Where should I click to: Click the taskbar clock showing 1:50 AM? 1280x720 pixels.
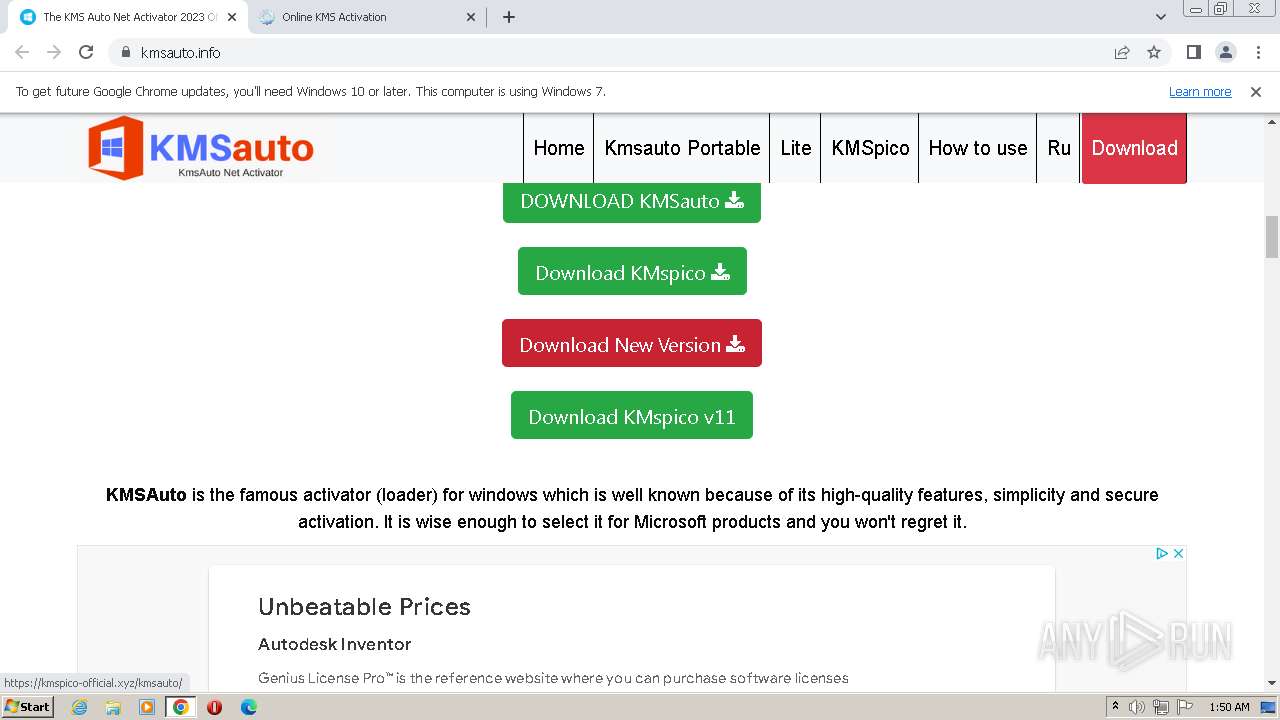click(1229, 707)
